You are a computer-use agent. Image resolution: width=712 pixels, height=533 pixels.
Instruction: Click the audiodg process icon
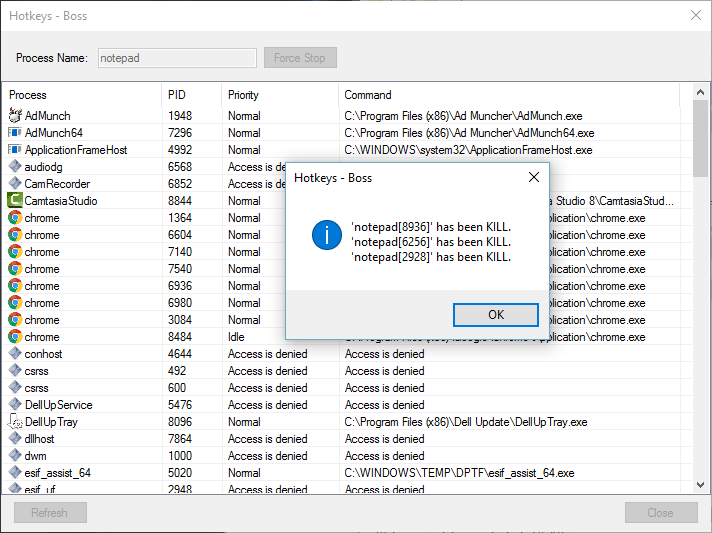(x=15, y=166)
